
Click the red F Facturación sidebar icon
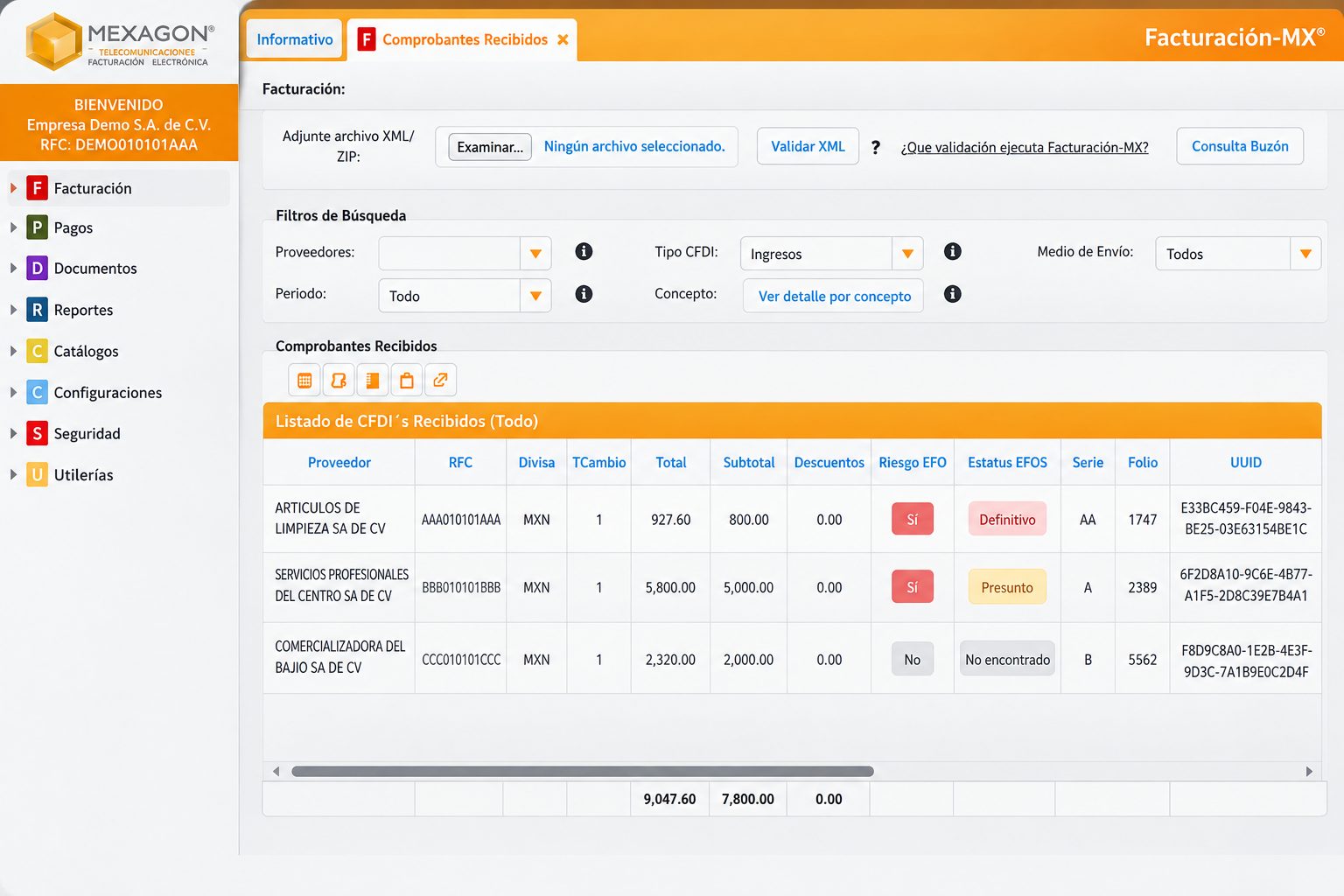(37, 188)
